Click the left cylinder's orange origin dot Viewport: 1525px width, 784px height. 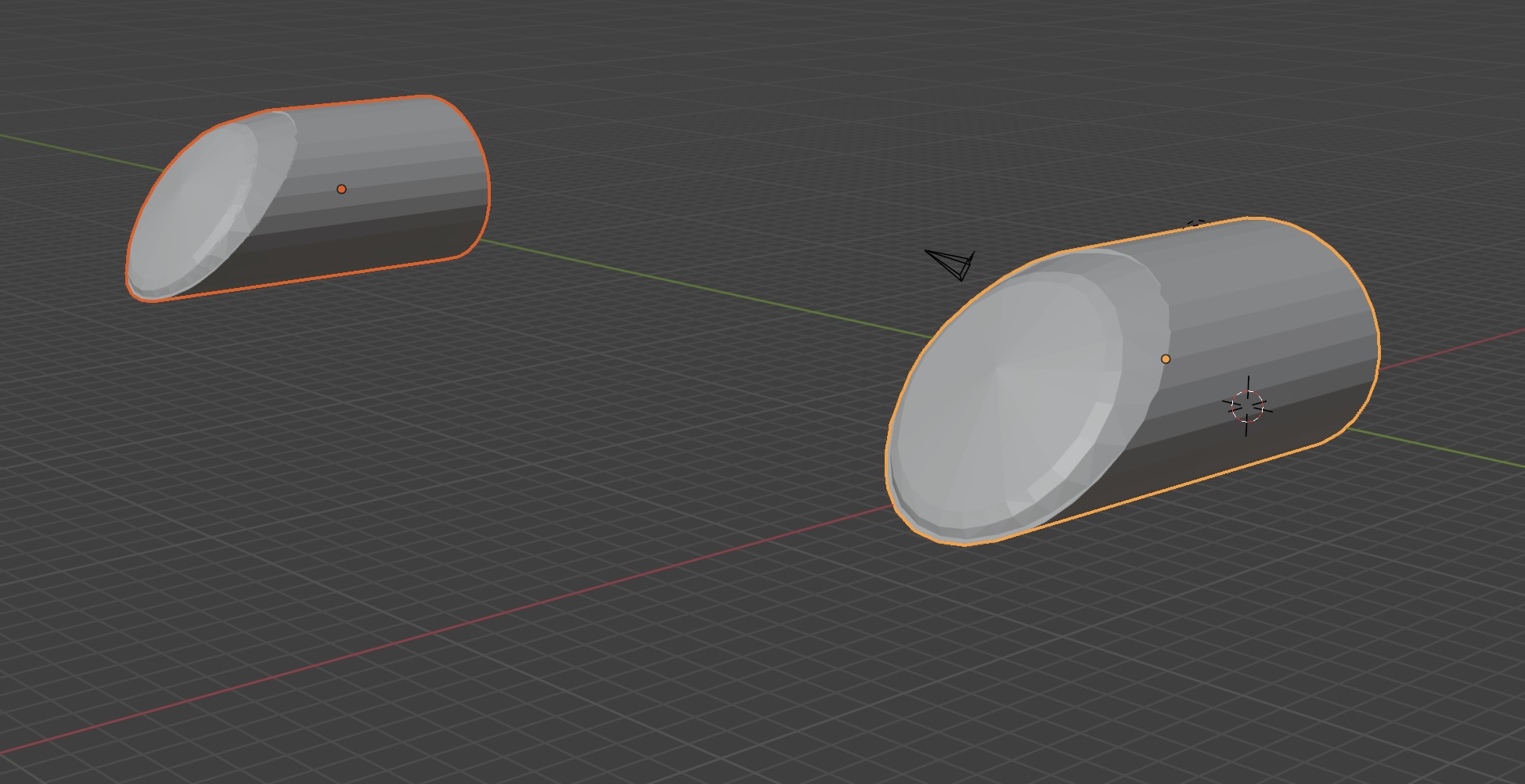point(341,189)
